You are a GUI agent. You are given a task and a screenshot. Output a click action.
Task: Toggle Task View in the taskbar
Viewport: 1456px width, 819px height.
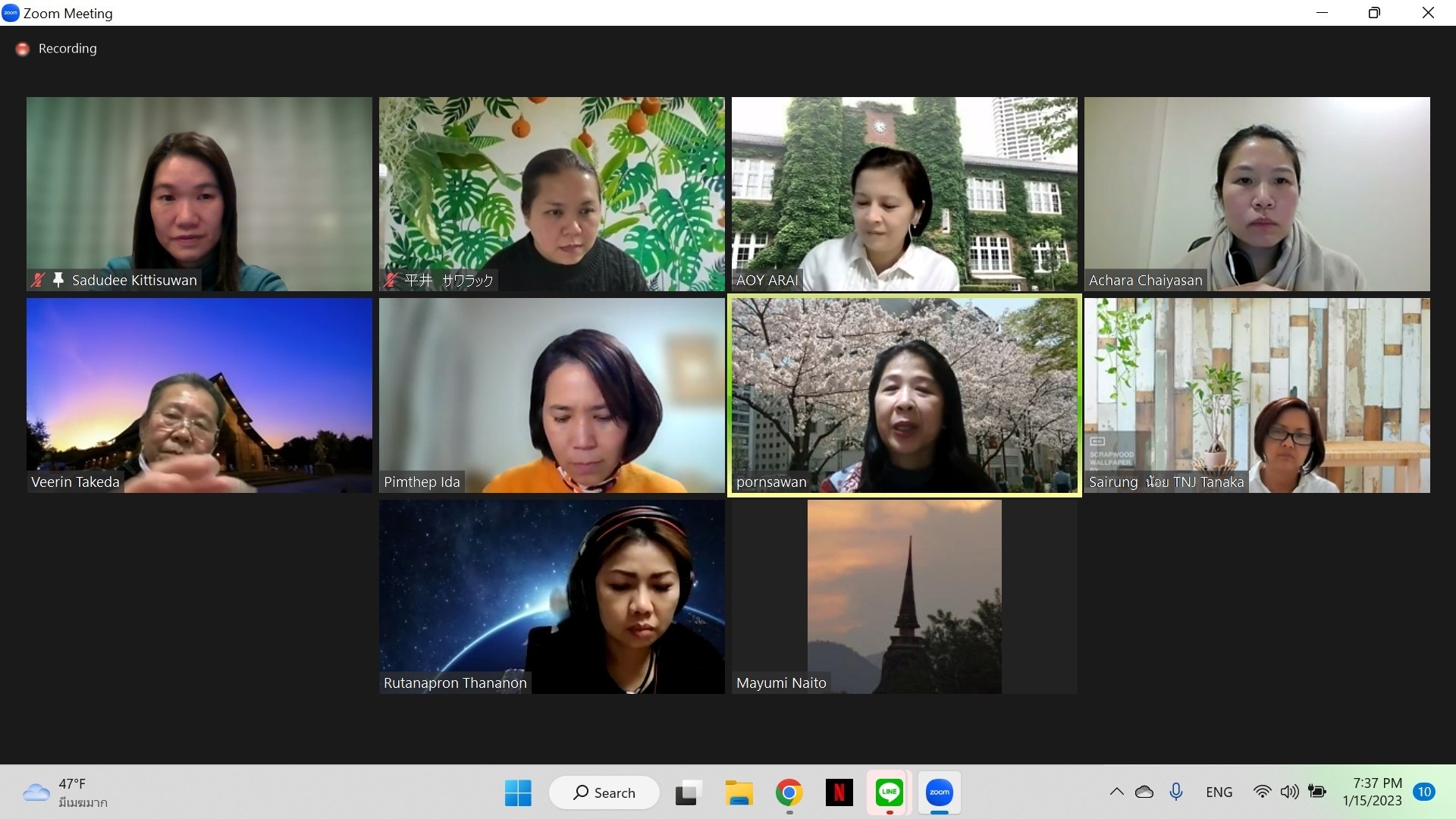pos(688,792)
